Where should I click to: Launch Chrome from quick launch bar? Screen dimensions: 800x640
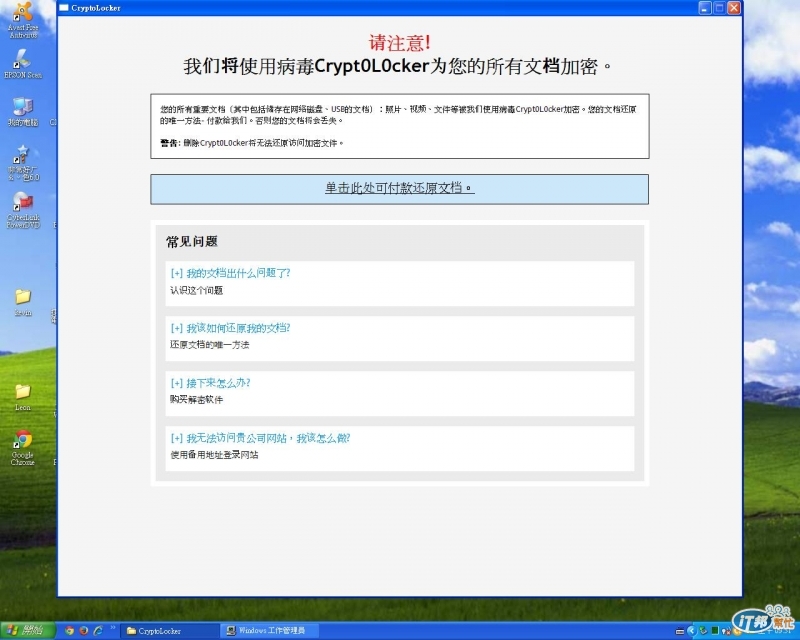pos(69,630)
